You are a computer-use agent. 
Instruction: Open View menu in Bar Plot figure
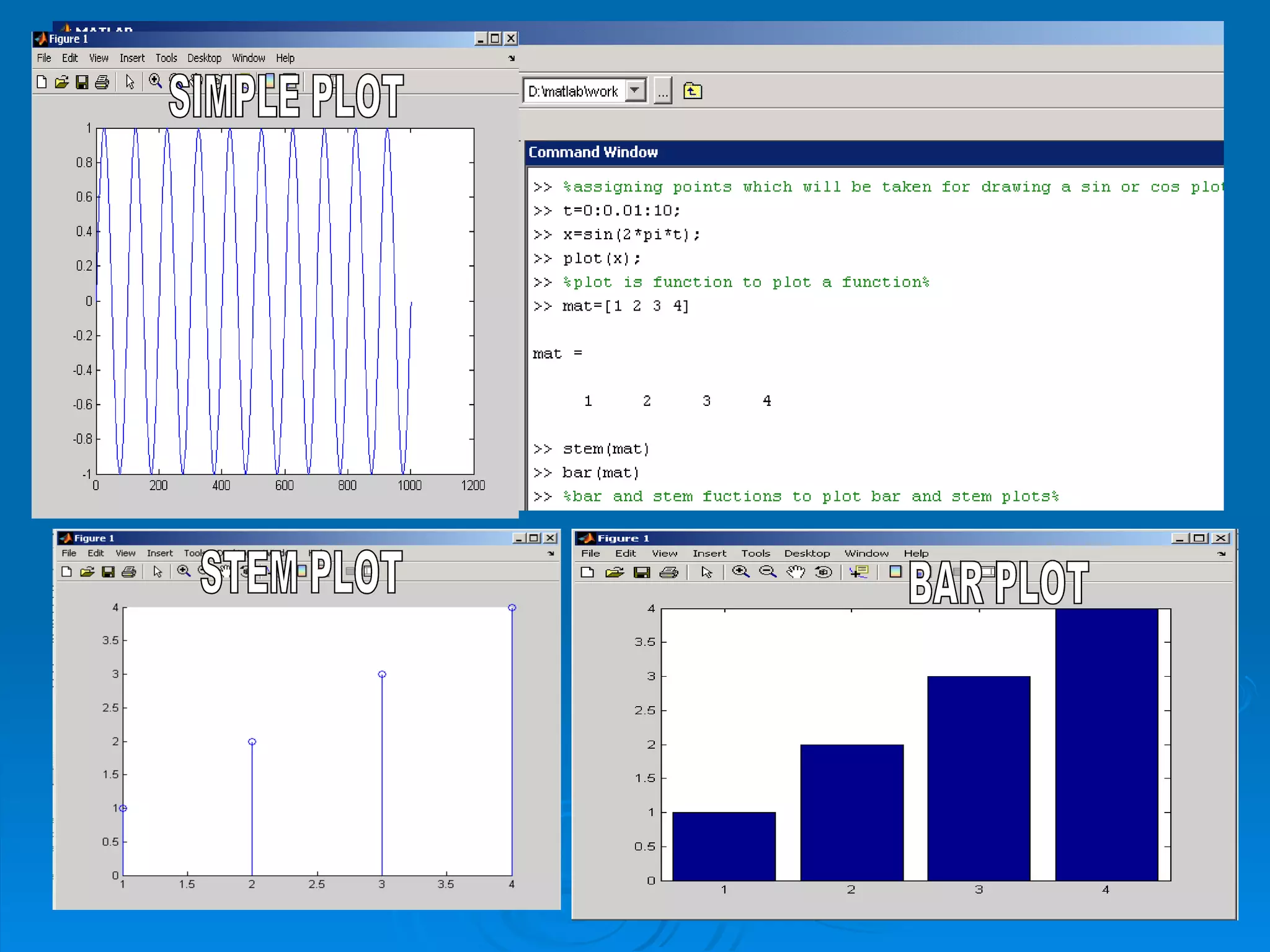pos(664,553)
